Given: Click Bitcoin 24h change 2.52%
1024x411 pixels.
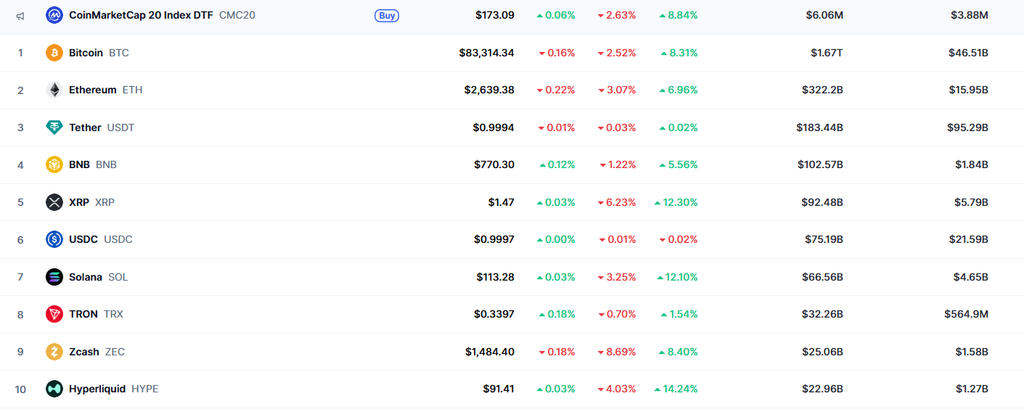Looking at the screenshot, I should pyautogui.click(x=616, y=53).
